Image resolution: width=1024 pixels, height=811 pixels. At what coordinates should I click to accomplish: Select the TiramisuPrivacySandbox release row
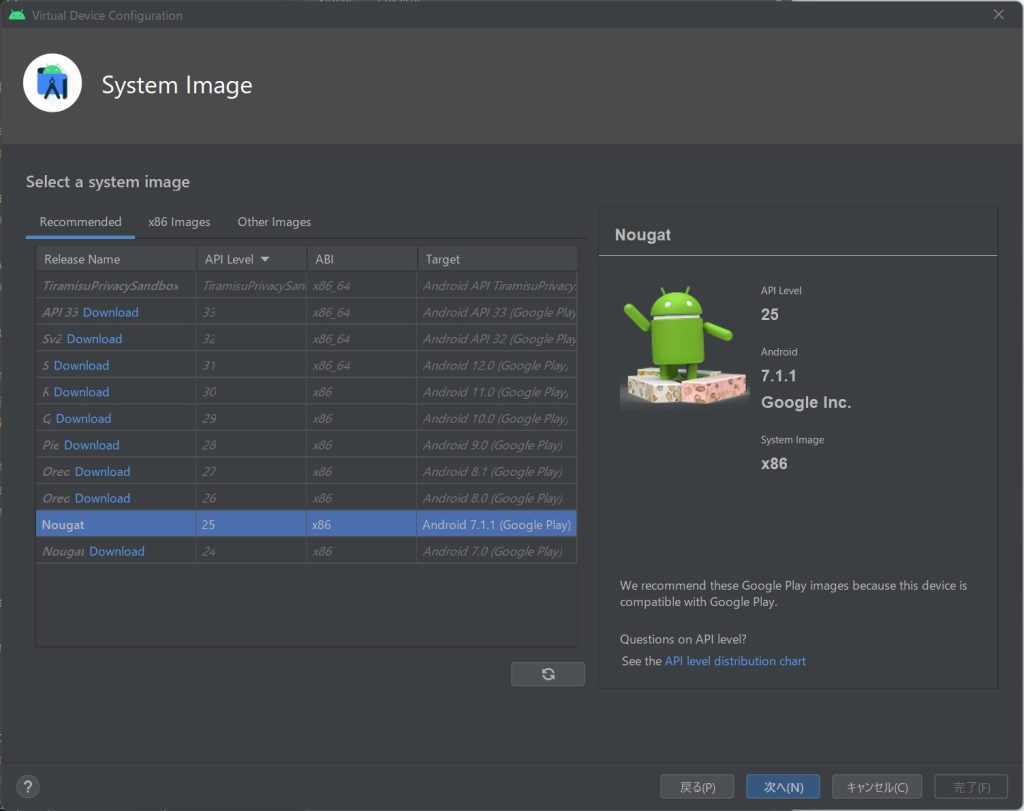coord(306,286)
